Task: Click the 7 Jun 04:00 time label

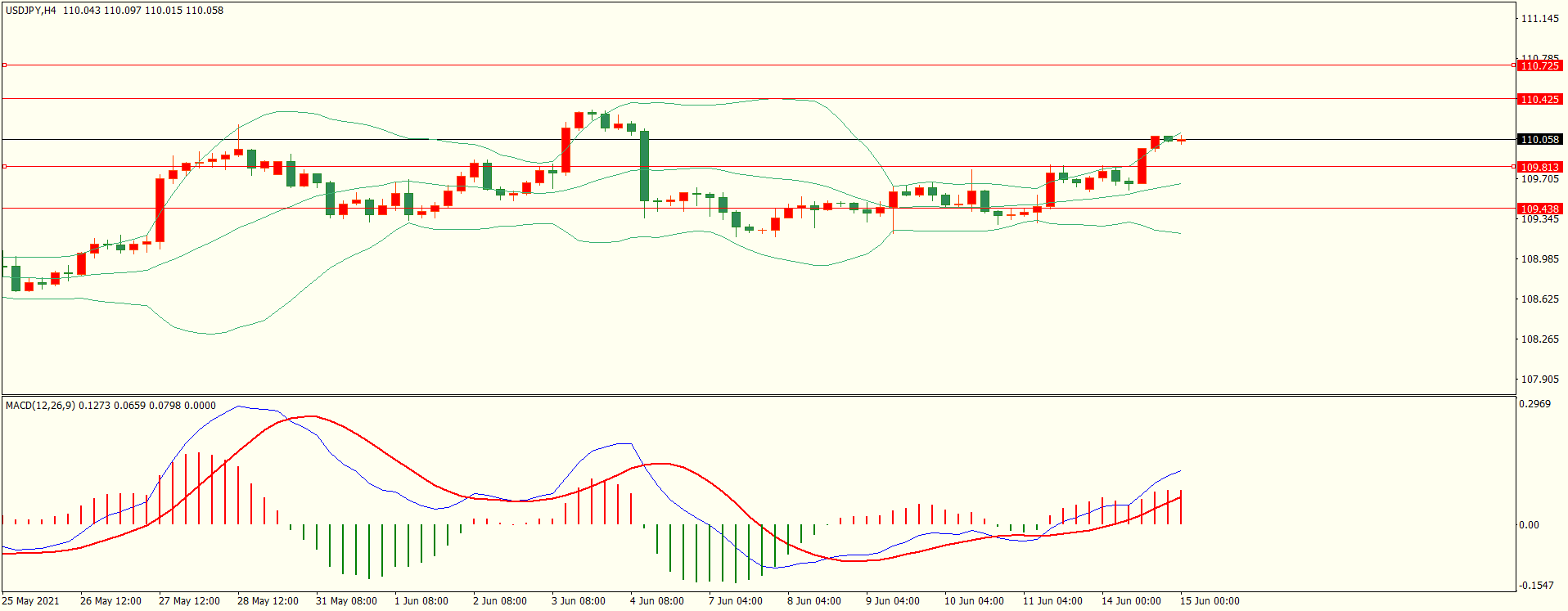Action: pos(736,601)
